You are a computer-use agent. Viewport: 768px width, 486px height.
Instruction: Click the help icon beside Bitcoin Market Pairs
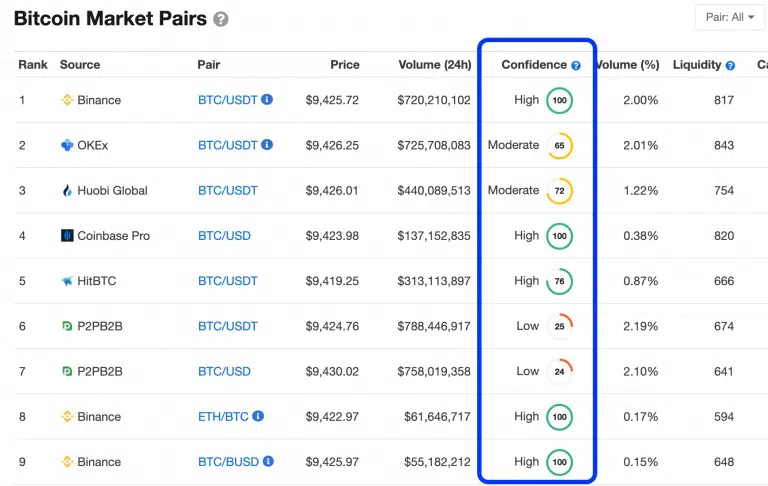[x=221, y=19]
